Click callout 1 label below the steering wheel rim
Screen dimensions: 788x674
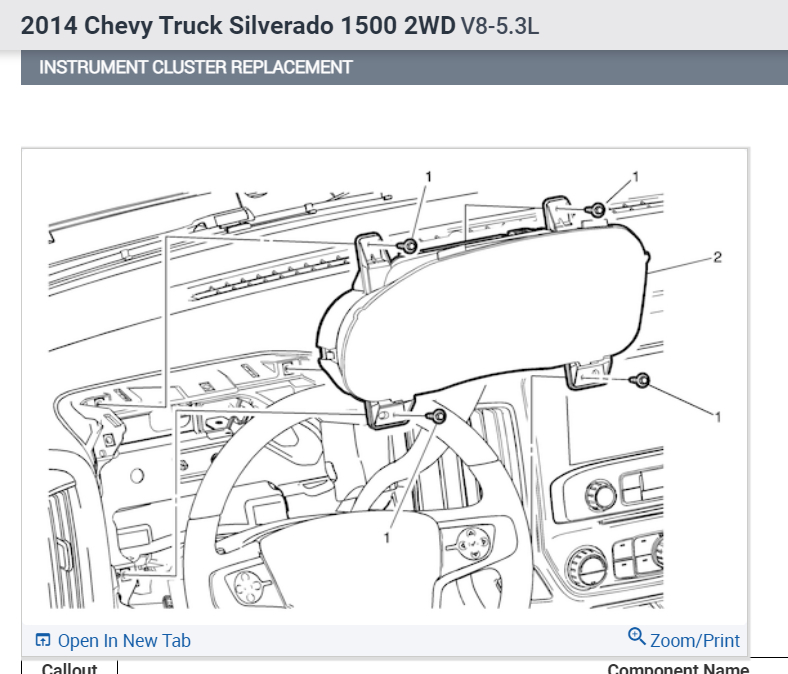point(387,538)
